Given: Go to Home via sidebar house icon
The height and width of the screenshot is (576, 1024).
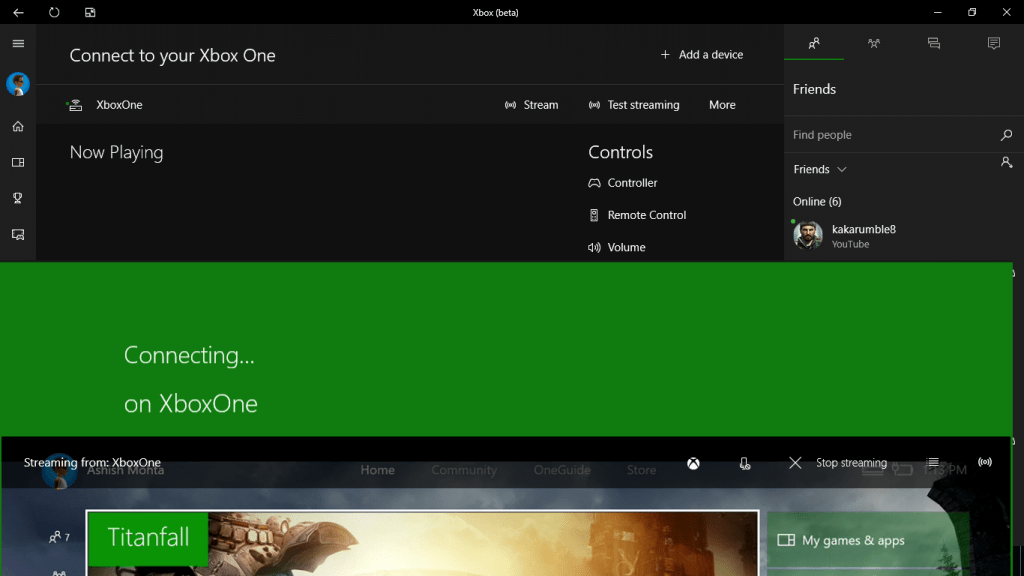Looking at the screenshot, I should [18, 127].
